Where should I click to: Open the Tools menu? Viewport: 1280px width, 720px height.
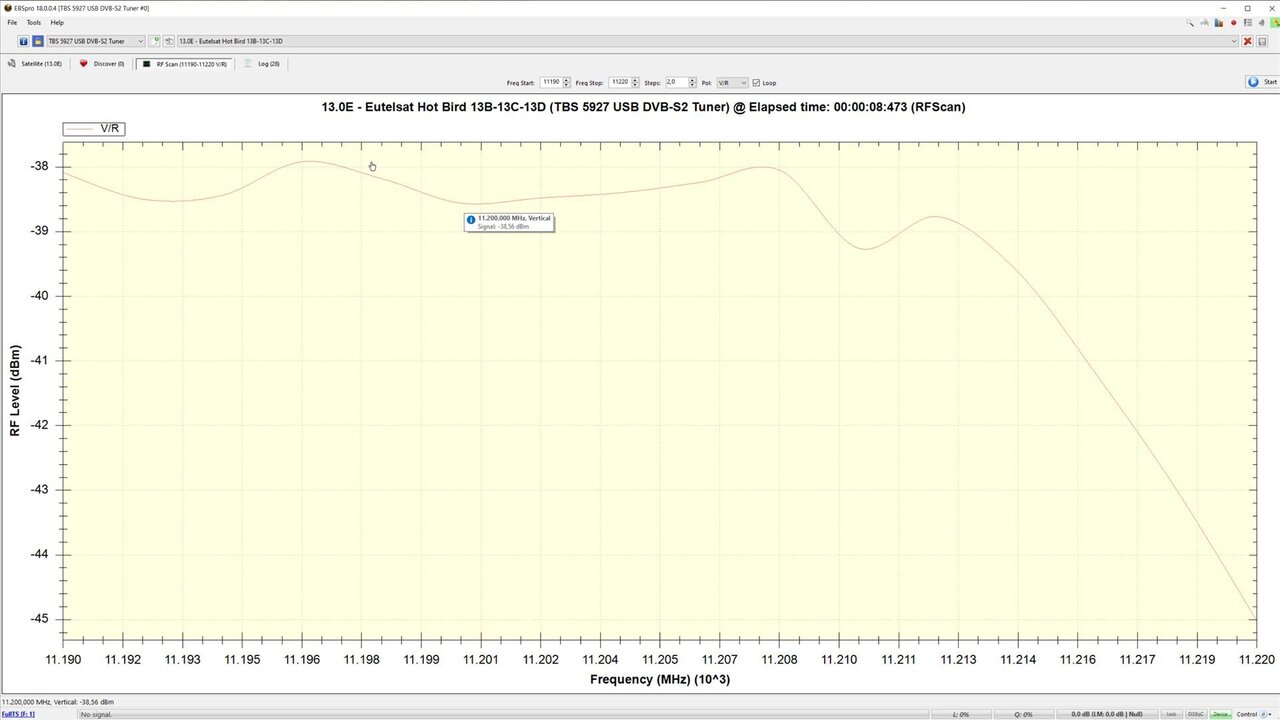33,22
